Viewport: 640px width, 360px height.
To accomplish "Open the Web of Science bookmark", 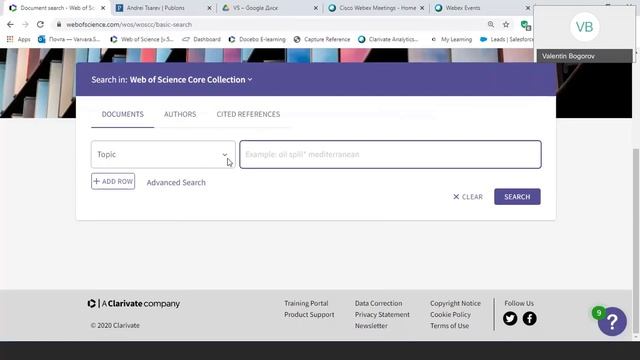I will (142, 39).
